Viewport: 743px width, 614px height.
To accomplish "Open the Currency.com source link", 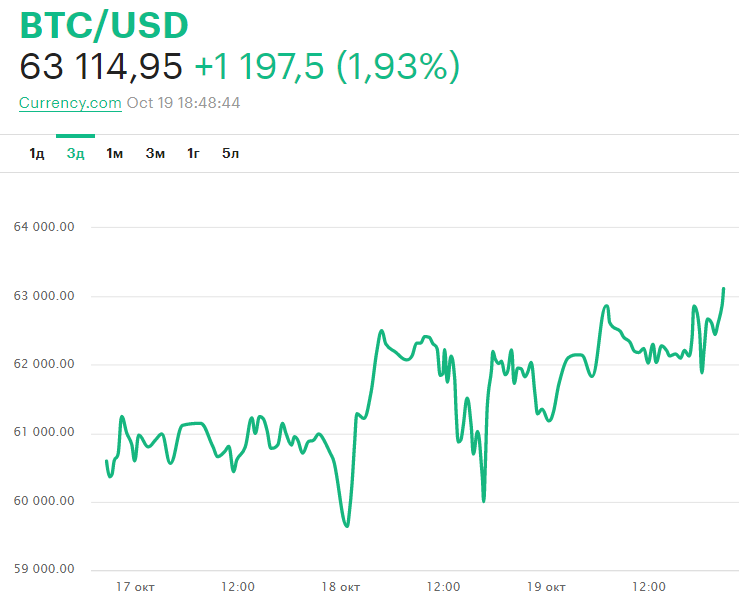I will [x=70, y=103].
